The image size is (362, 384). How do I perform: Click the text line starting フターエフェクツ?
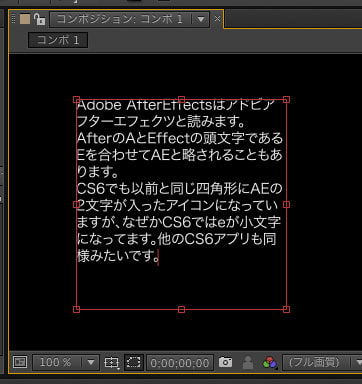161,121
